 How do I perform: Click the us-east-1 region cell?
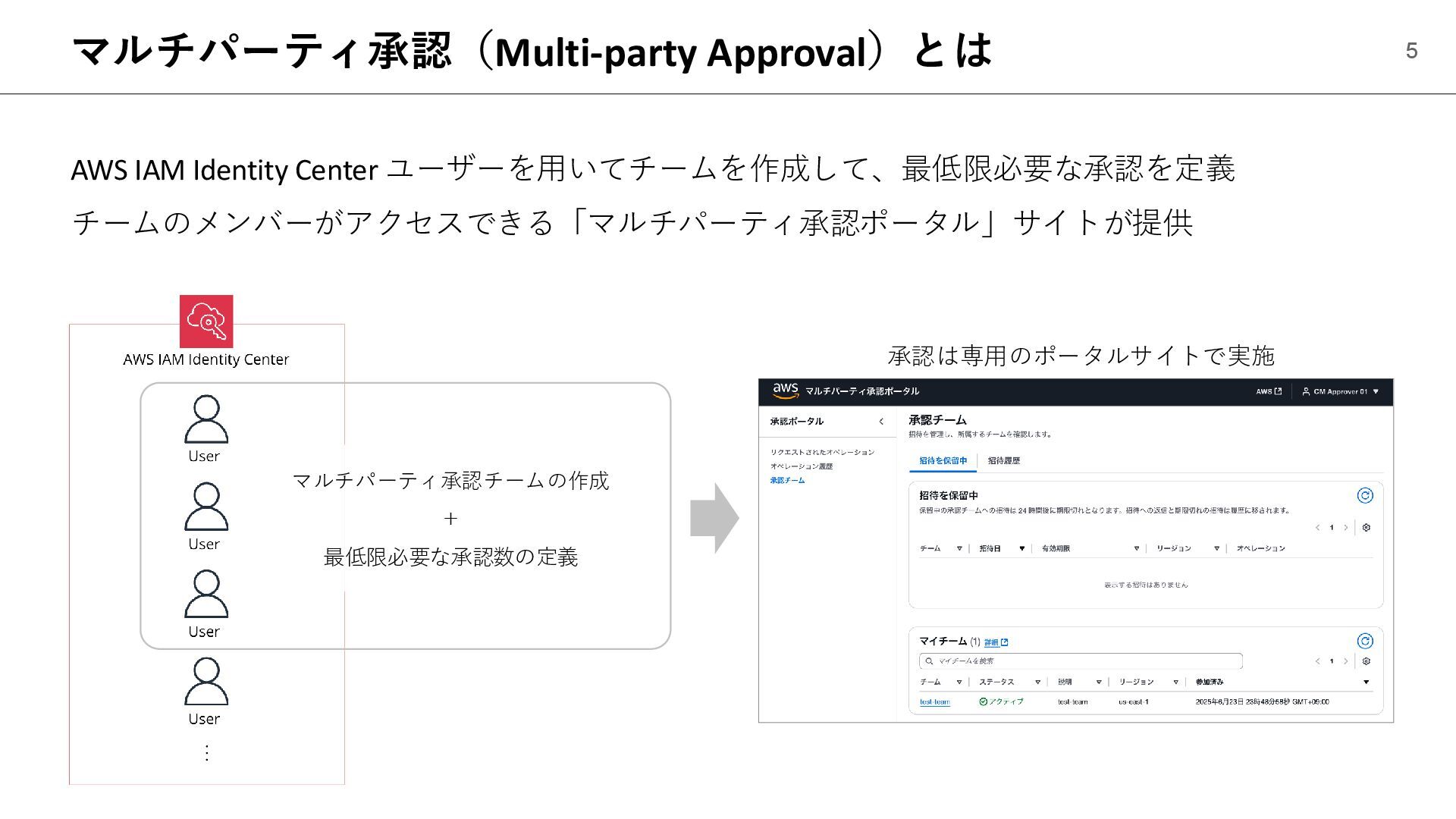1133,702
